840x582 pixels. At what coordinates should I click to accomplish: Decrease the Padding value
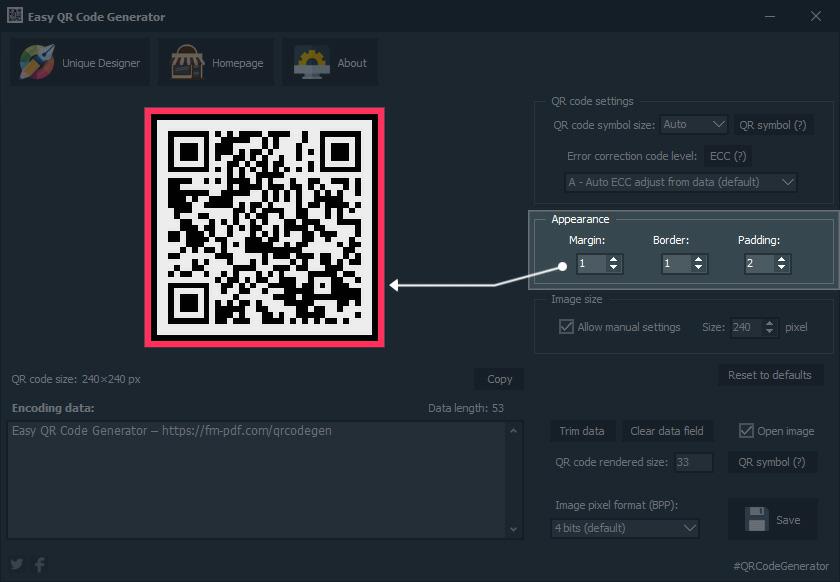coord(782,267)
